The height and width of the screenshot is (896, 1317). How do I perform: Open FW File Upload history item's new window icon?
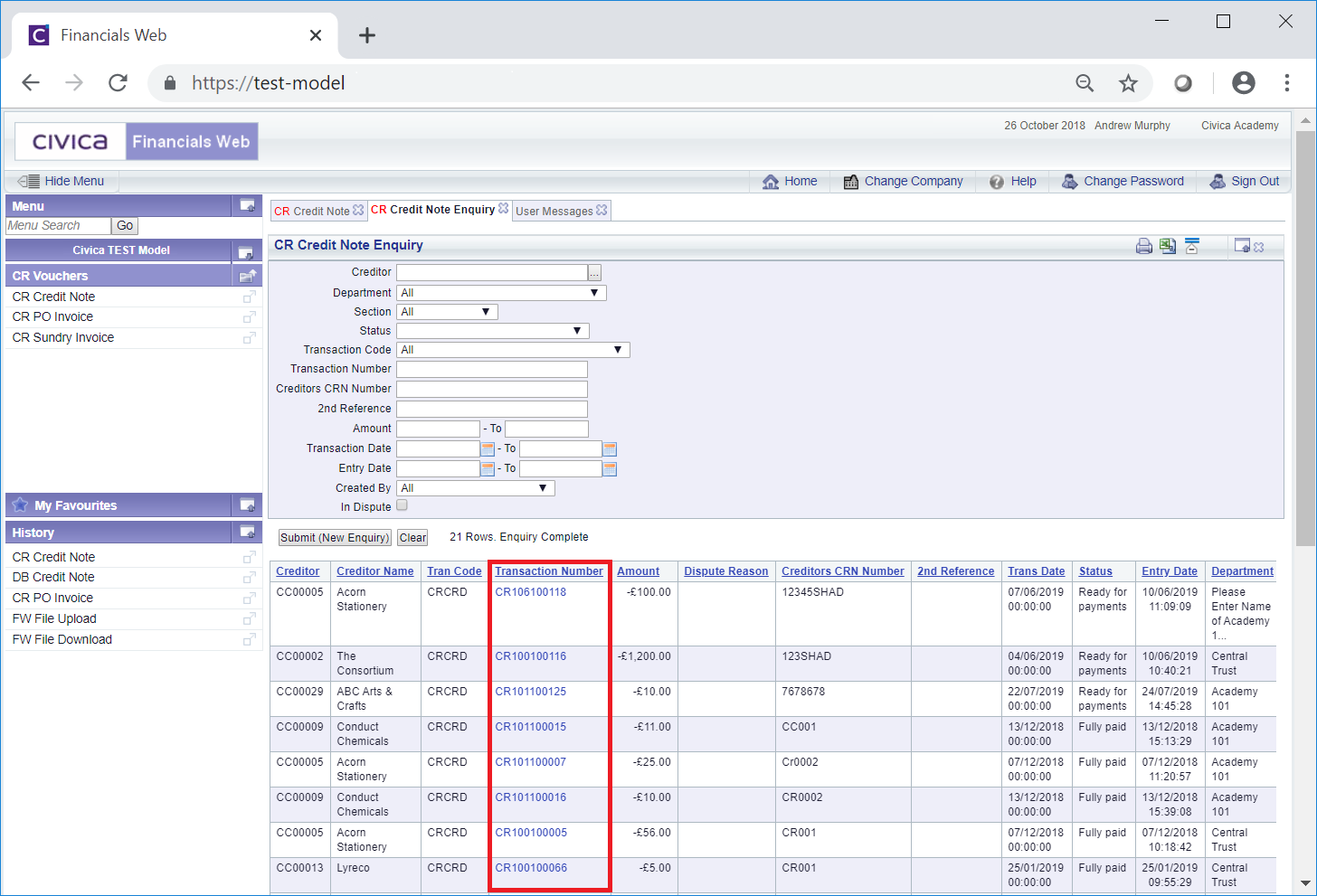click(x=250, y=619)
